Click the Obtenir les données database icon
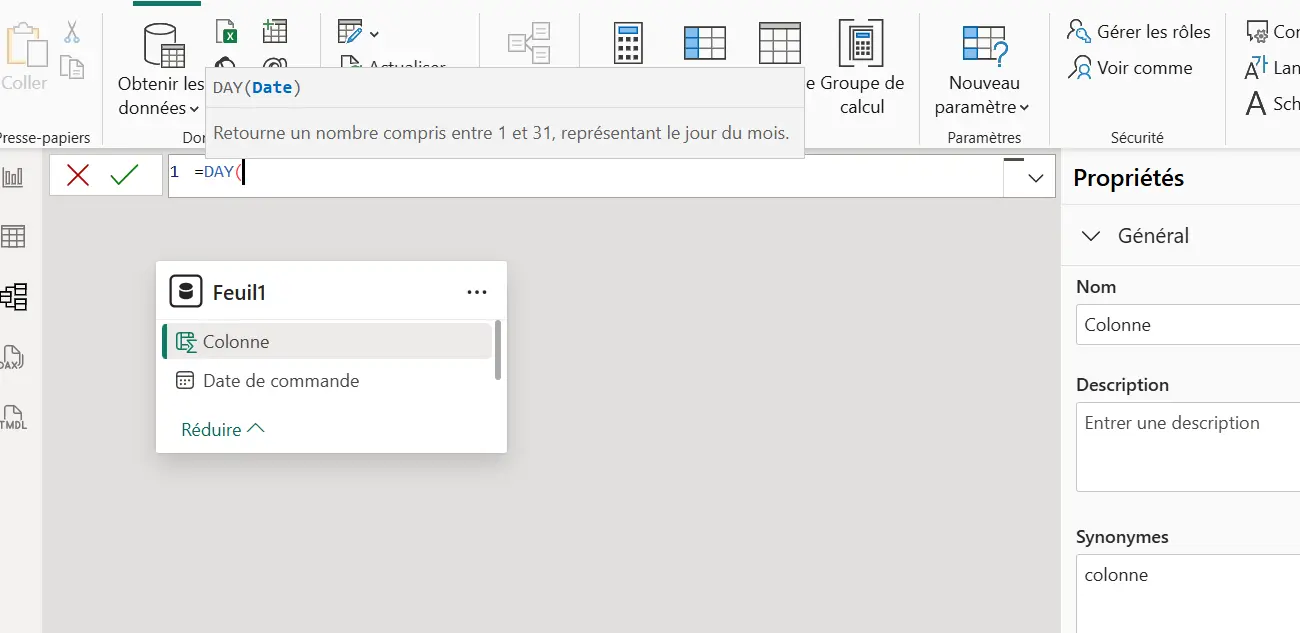1300x633 pixels. 164,46
